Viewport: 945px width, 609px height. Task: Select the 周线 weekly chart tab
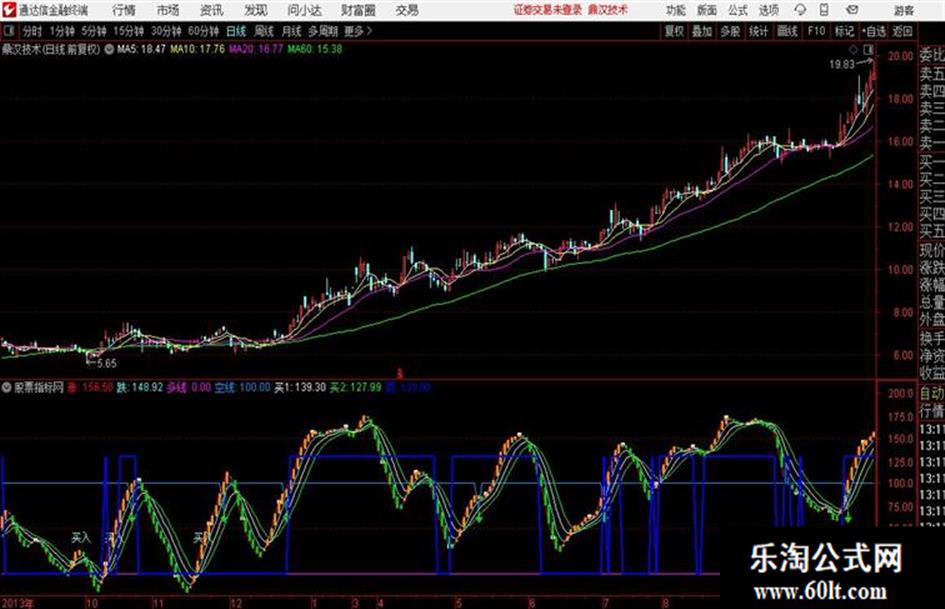264,31
